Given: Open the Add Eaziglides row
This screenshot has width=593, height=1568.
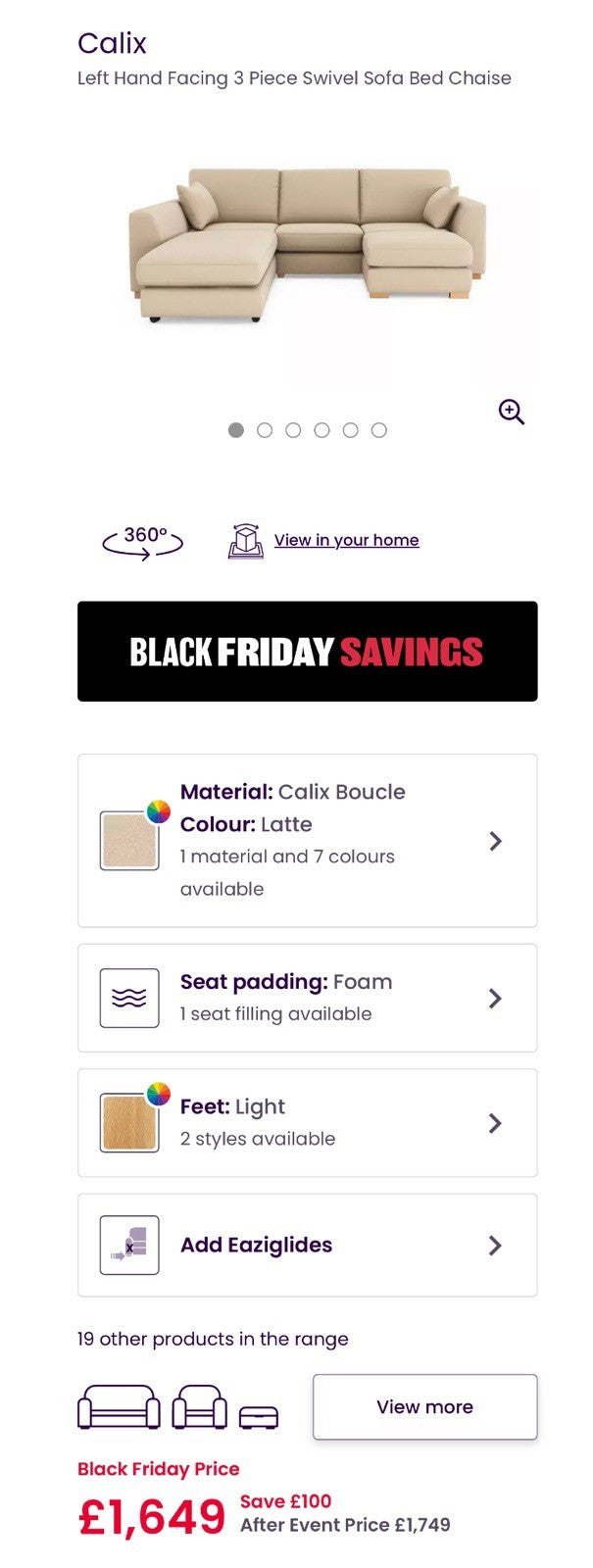Looking at the screenshot, I should click(308, 1245).
